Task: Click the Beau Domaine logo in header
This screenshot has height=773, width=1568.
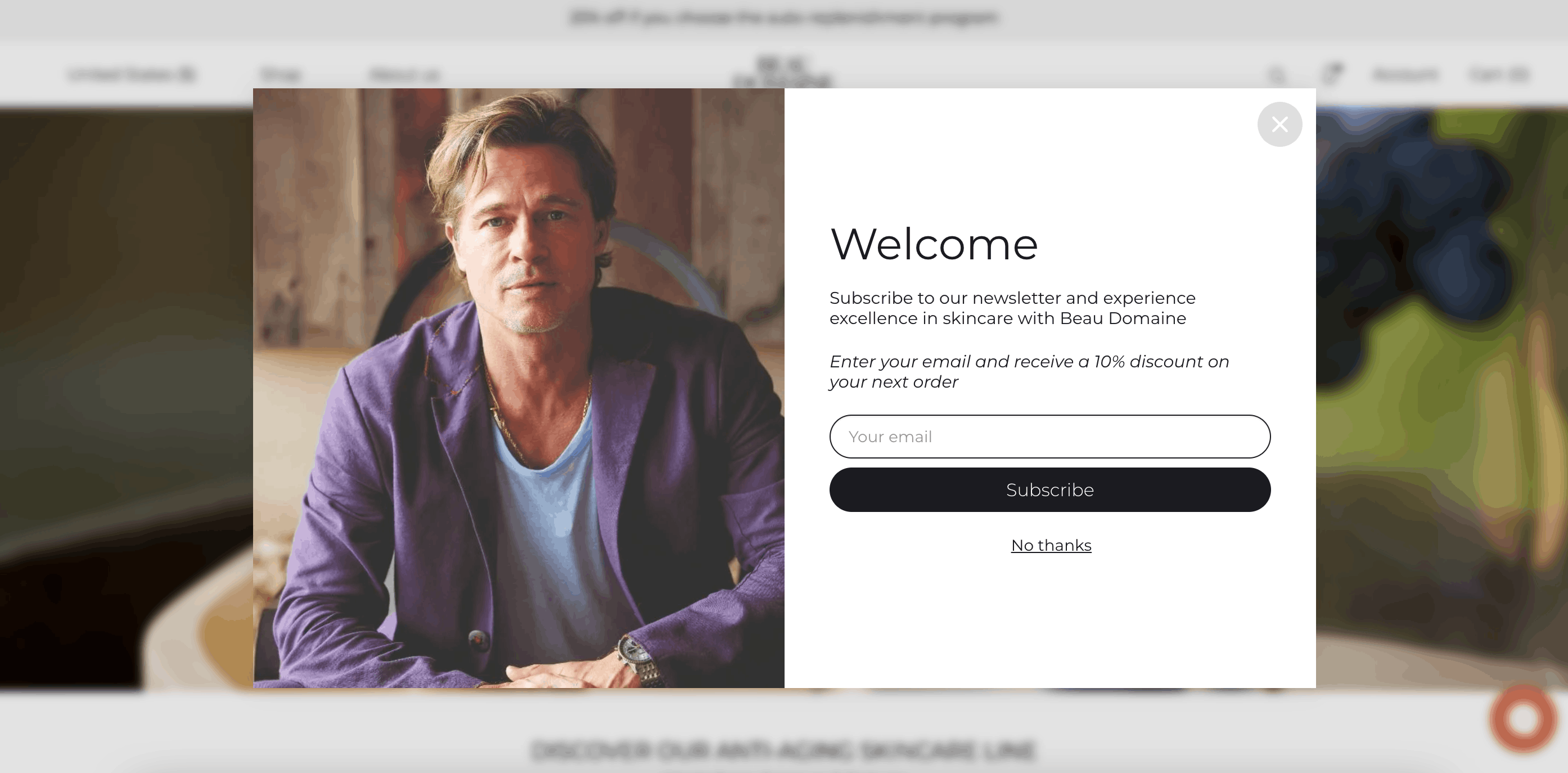Action: (782, 72)
